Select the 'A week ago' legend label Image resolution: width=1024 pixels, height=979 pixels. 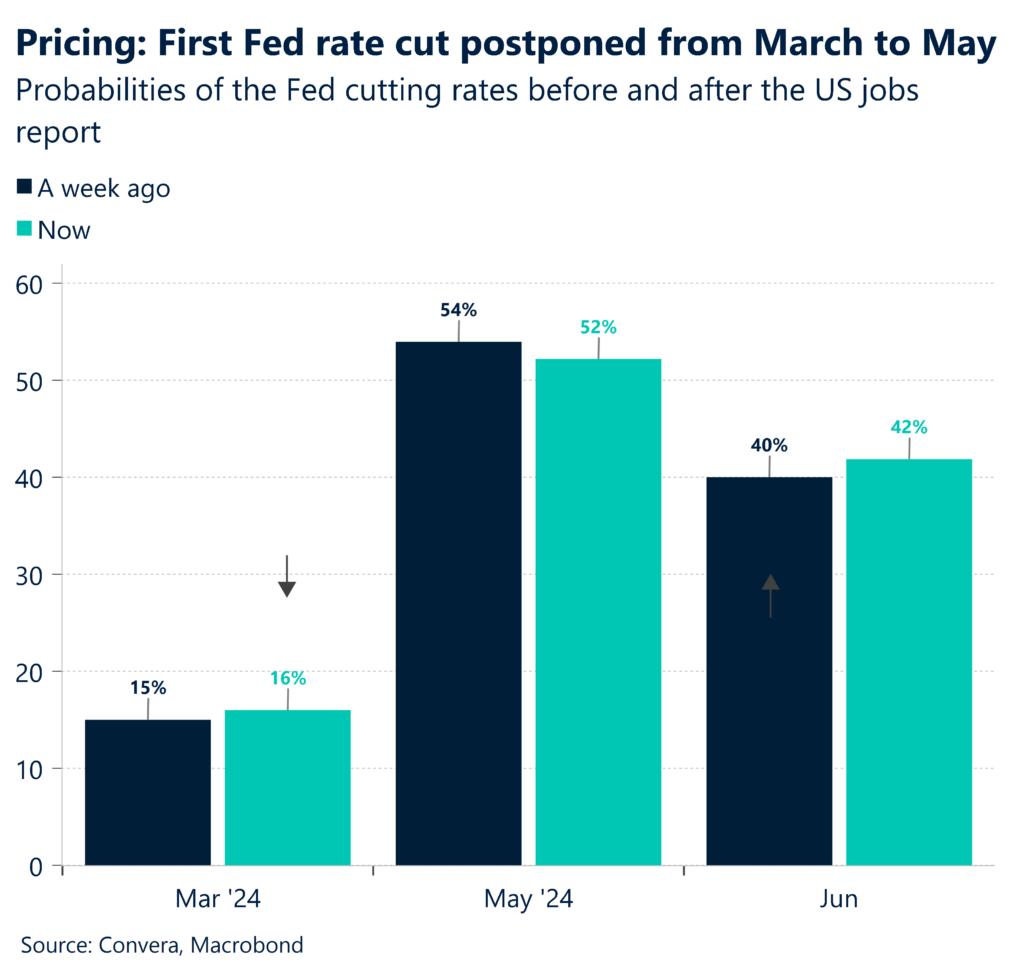coord(103,187)
